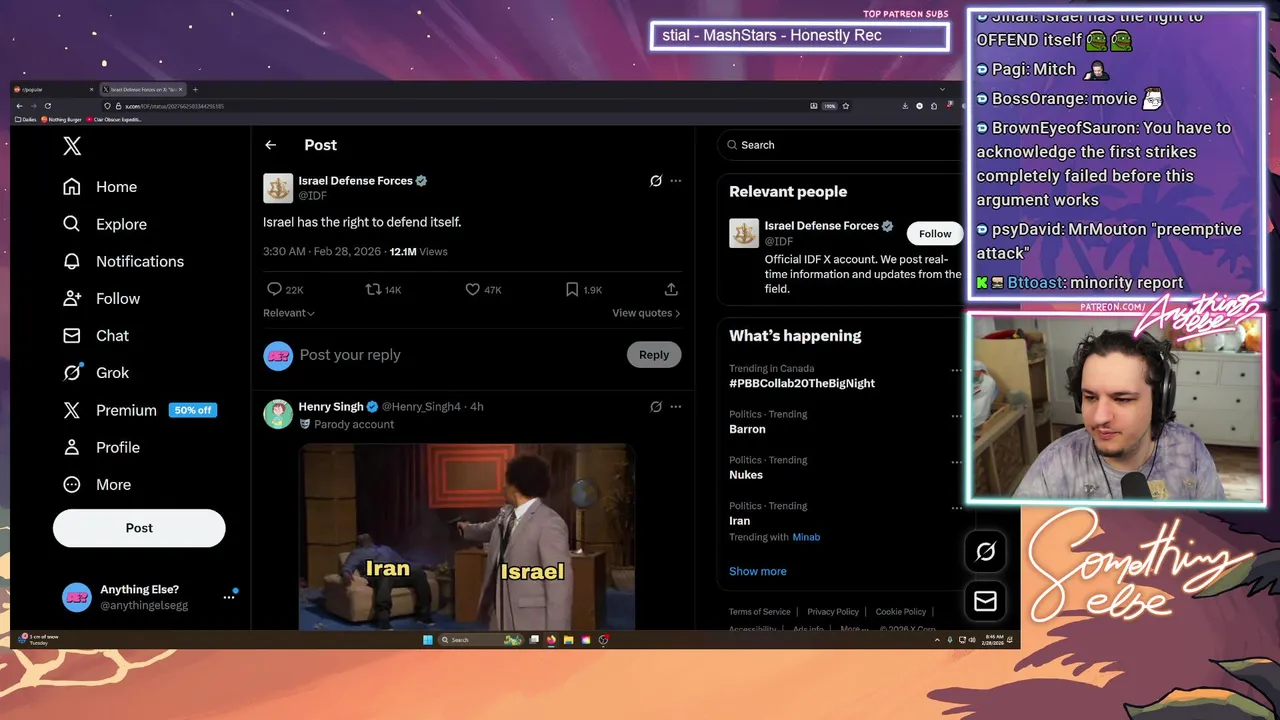This screenshot has width=1280, height=720.
Task: Open Premium 50% off item
Action: [139, 410]
